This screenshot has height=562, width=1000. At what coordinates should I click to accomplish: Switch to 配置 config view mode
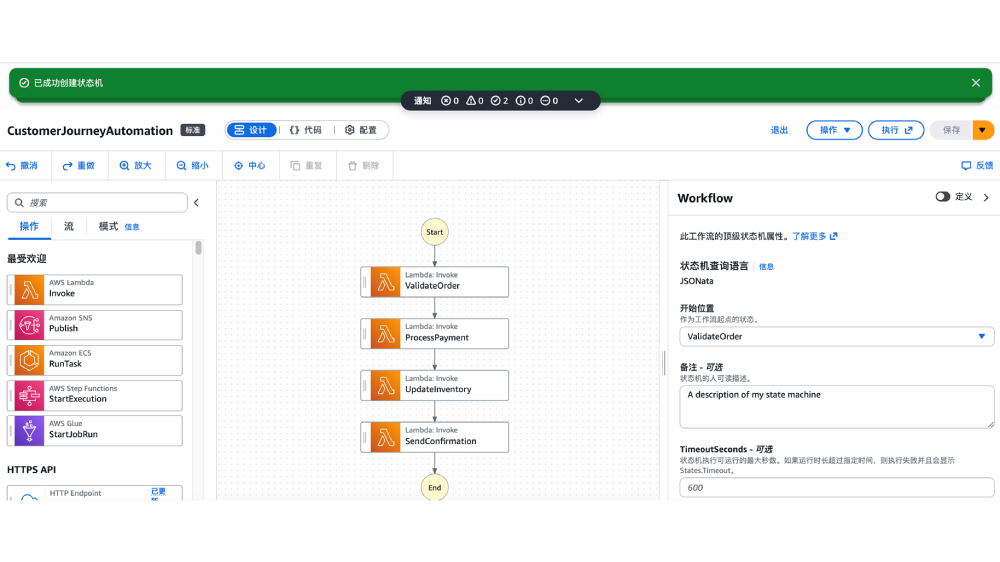point(360,130)
